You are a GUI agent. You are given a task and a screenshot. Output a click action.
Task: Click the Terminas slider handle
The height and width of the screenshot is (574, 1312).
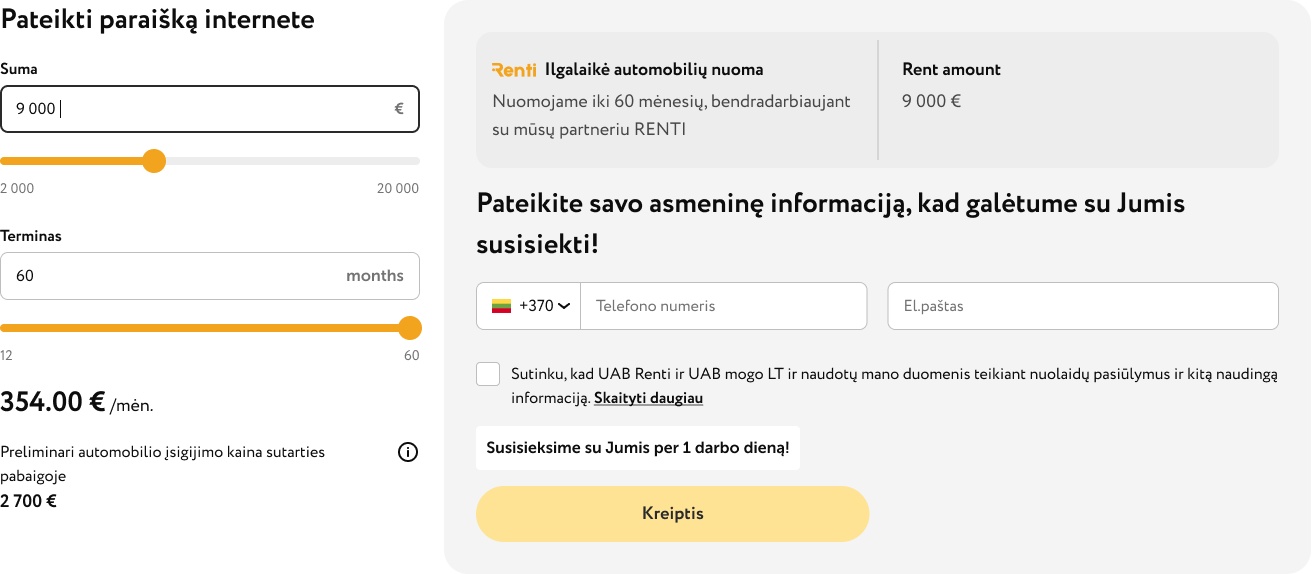coord(409,328)
